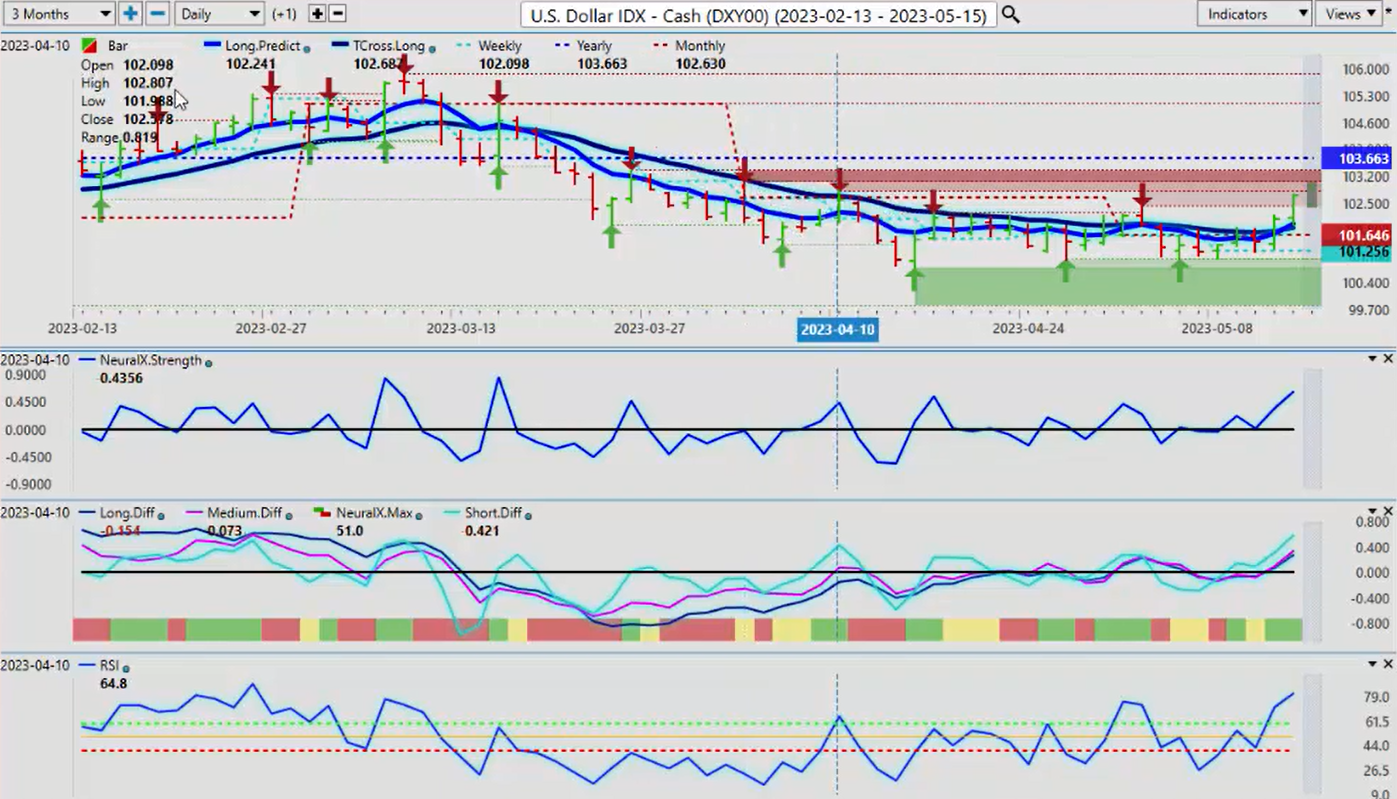Click the NeuralX.Max red-green icon
This screenshot has width=1397, height=799.
pyautogui.click(x=321, y=513)
